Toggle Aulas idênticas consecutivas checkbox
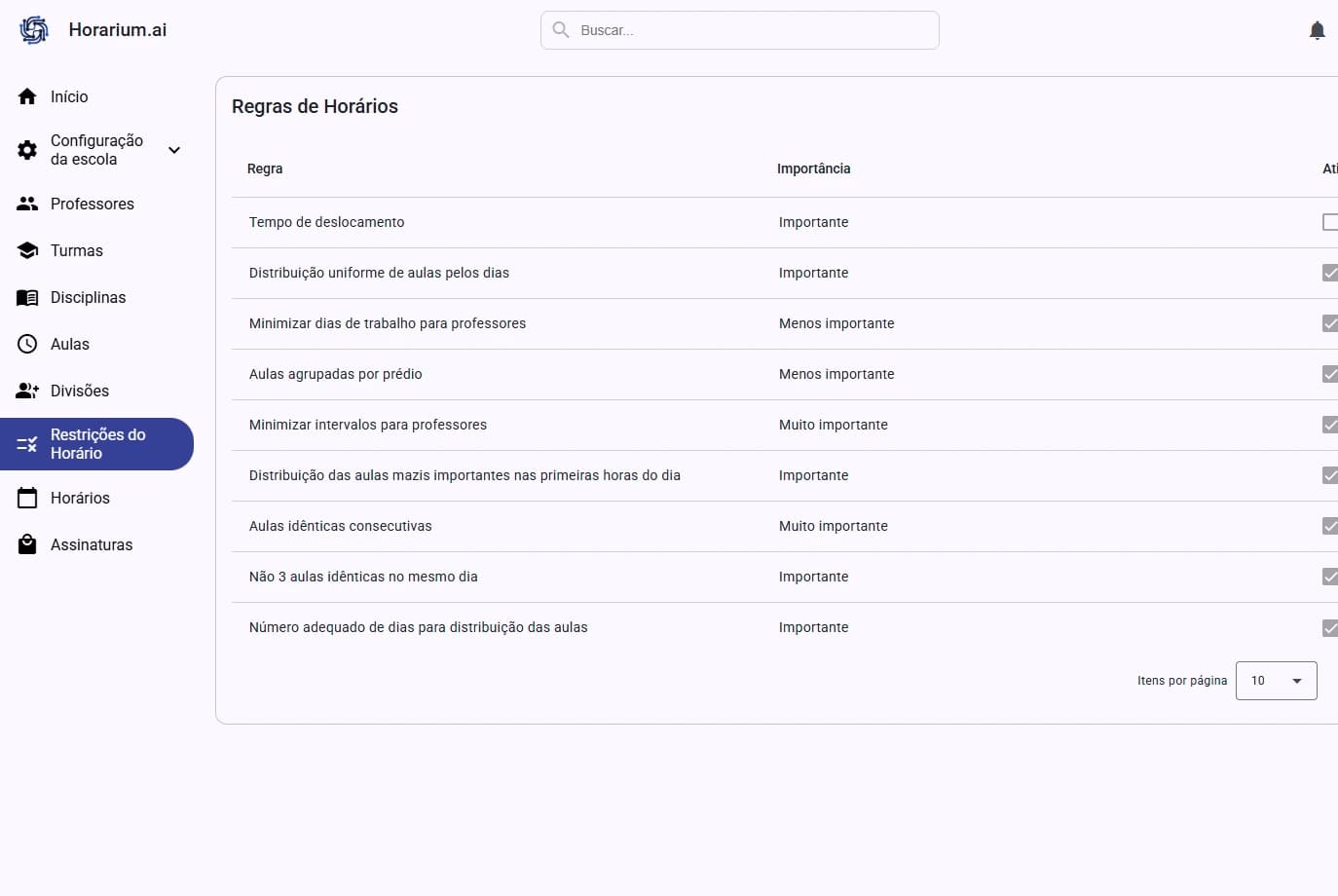1338x896 pixels. tap(1330, 526)
